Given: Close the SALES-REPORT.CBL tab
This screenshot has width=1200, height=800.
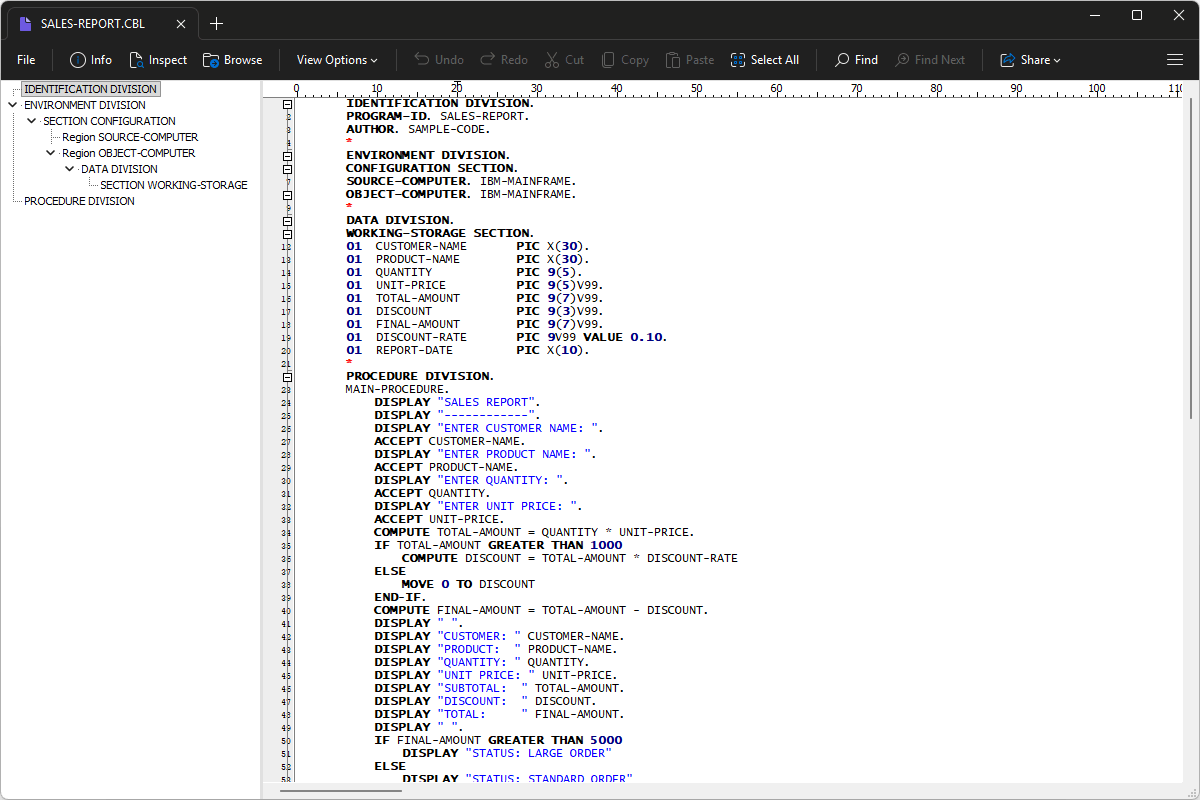Looking at the screenshot, I should [182, 23].
